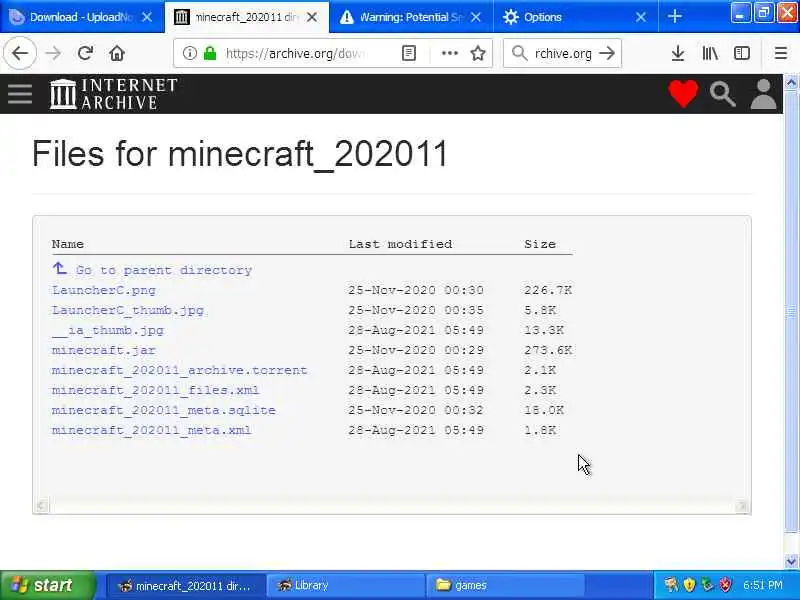Open the Windows Start menu
This screenshot has width=800, height=600.
48,585
